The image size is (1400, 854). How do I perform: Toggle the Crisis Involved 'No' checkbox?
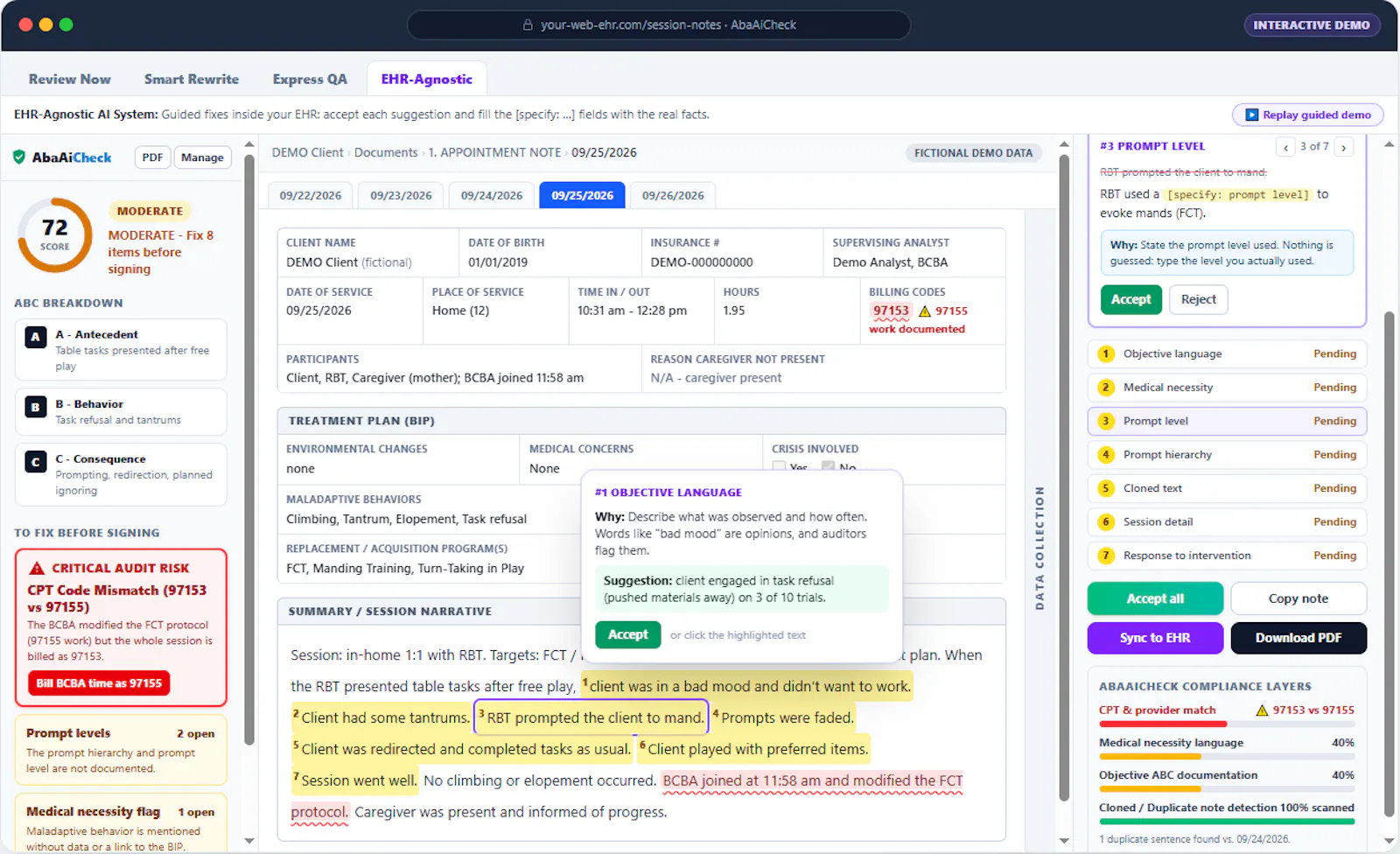point(828,467)
